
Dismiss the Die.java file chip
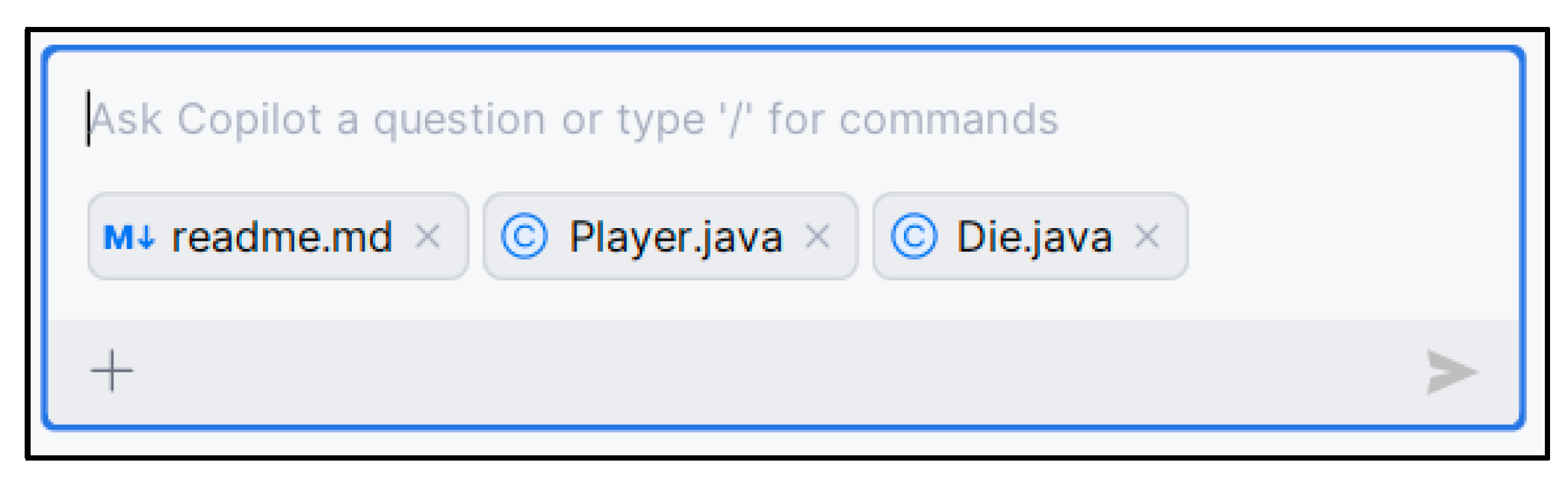1147,236
